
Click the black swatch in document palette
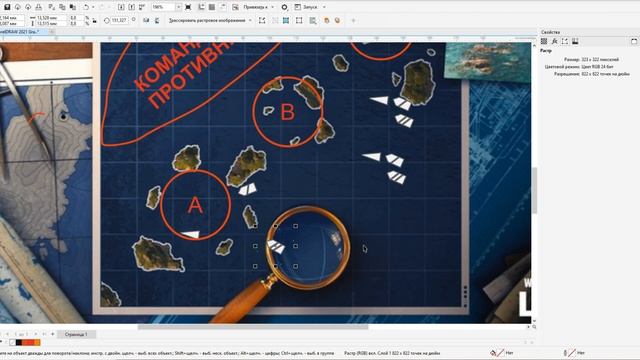[19, 342]
